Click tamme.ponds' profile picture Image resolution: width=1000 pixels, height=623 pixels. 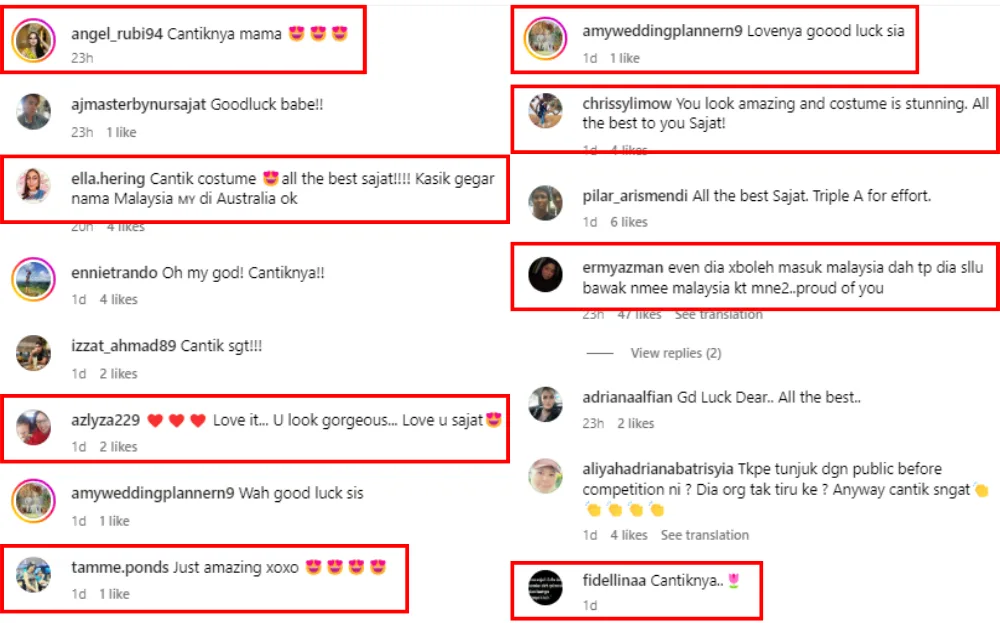point(33,575)
